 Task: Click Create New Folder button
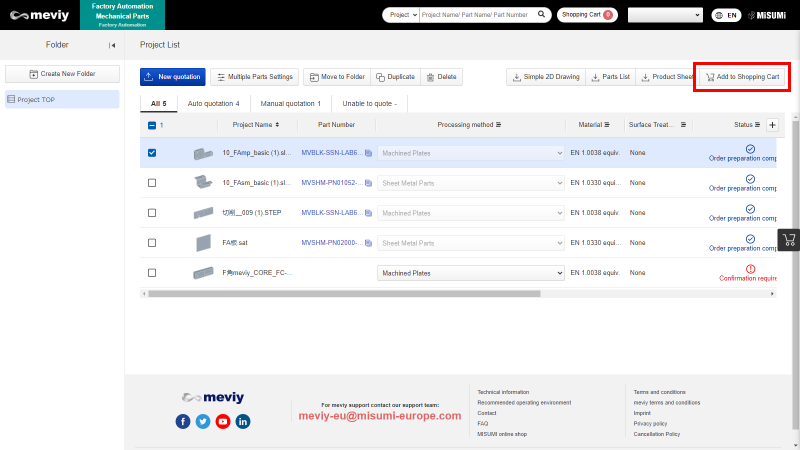coord(62,74)
